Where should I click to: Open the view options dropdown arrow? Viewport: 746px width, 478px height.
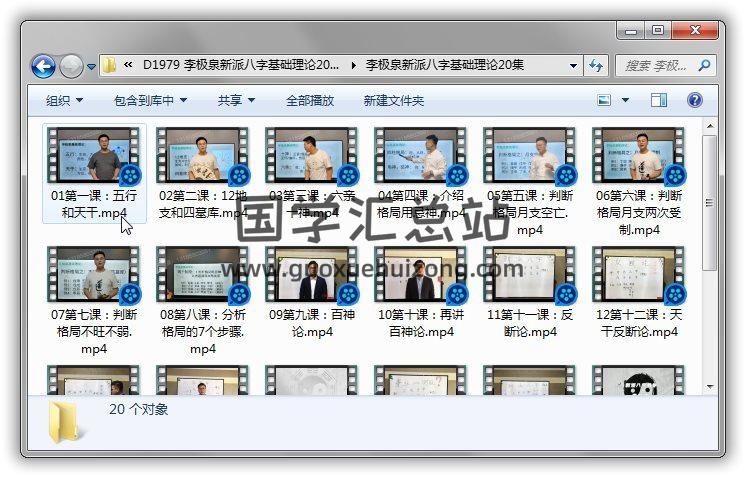point(626,100)
